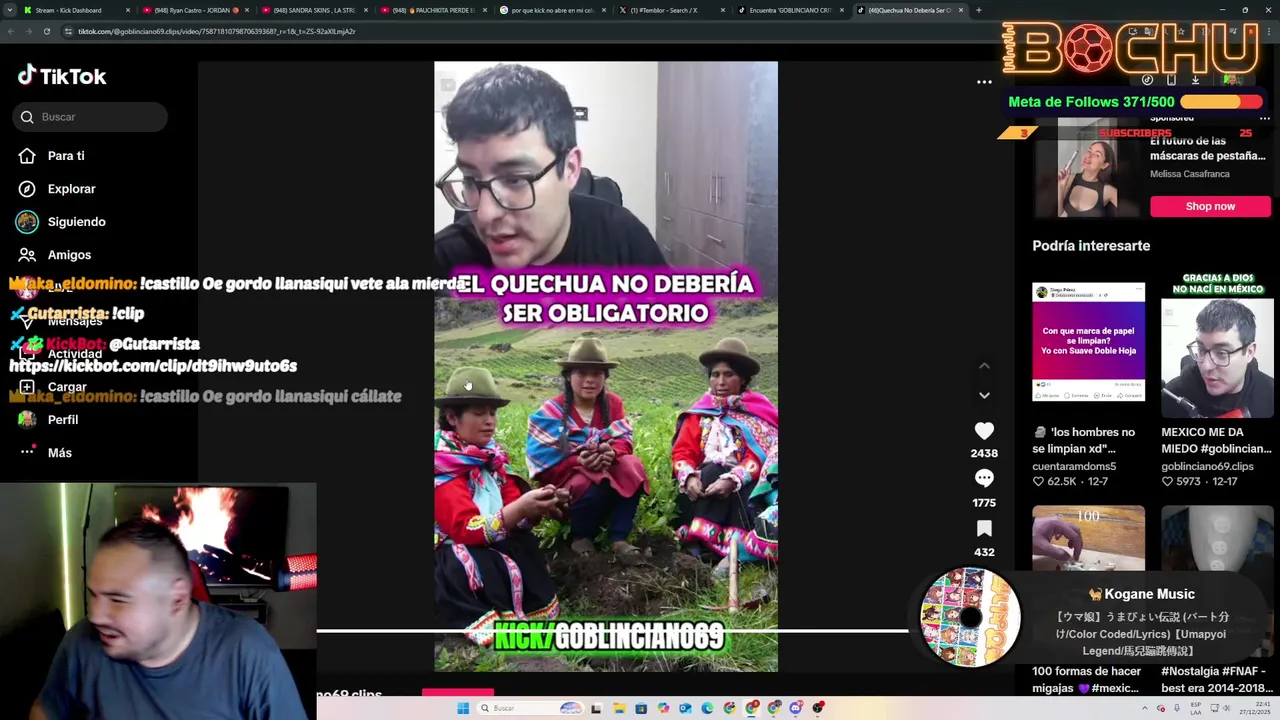Click the tiktok.com address bar URL

[x=216, y=31]
